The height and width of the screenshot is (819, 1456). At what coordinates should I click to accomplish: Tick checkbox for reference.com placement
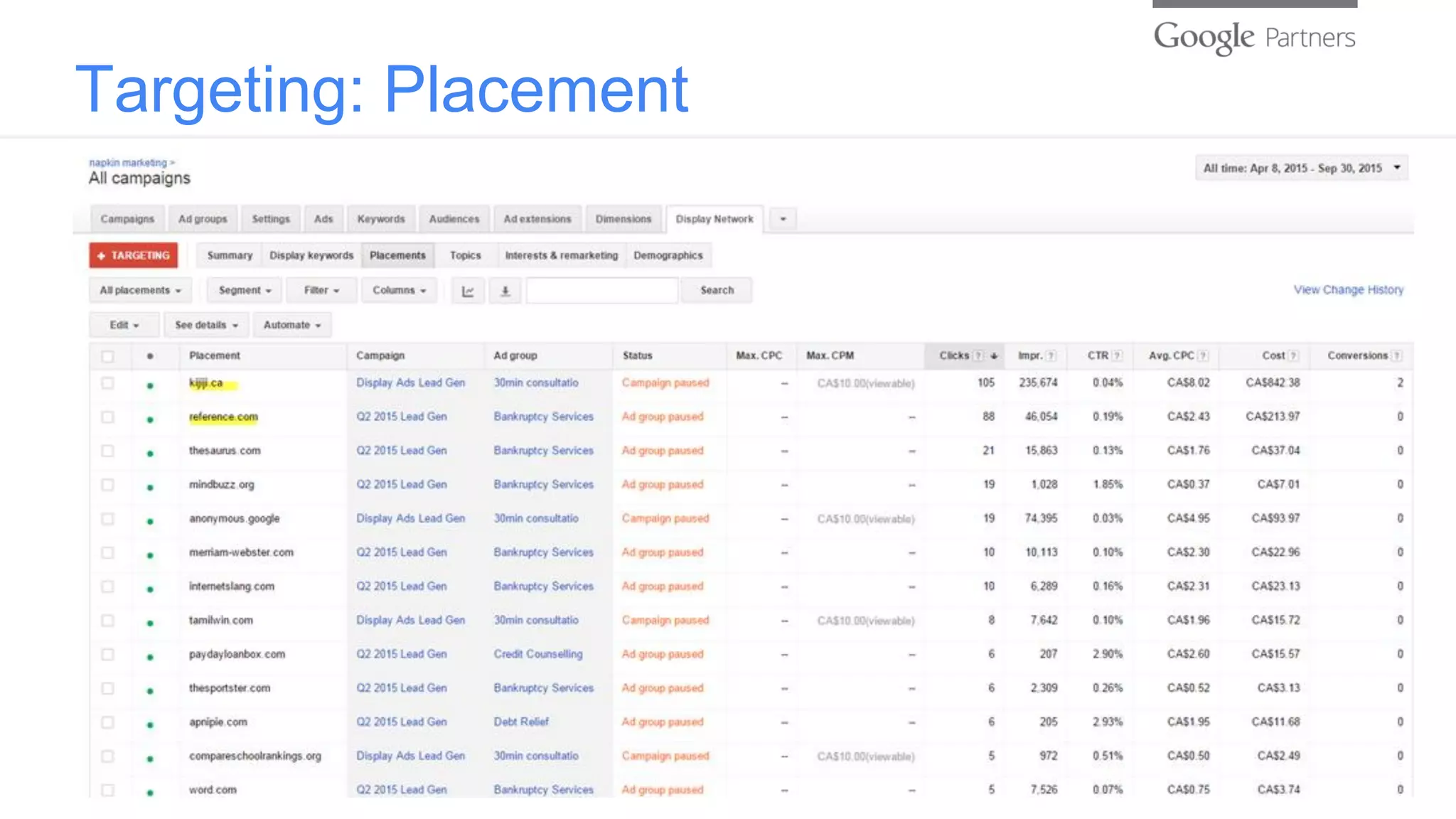click(107, 417)
